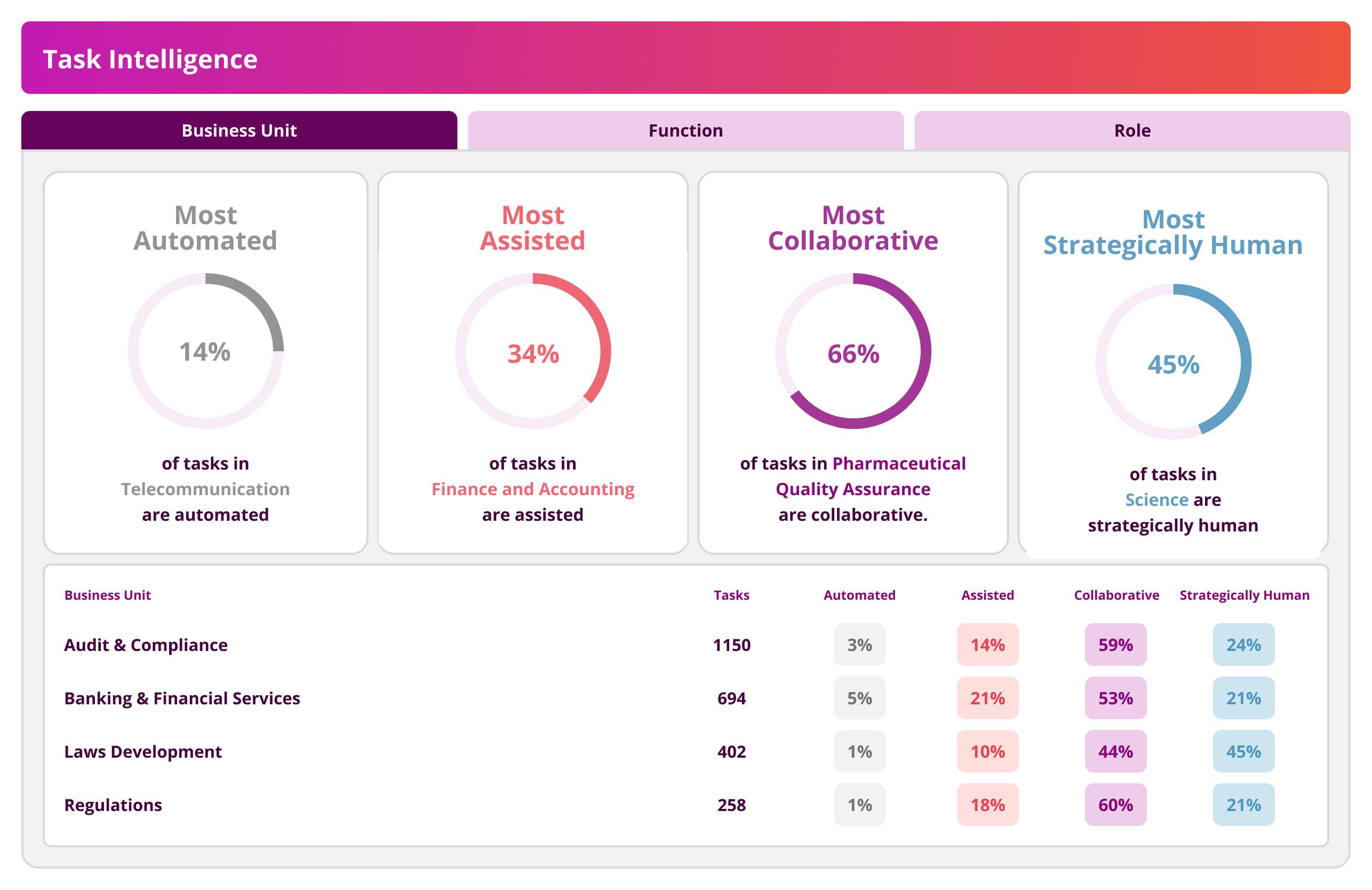Screen dimensions: 1372x890
Task: Select the Role tab
Action: [x=1132, y=130]
